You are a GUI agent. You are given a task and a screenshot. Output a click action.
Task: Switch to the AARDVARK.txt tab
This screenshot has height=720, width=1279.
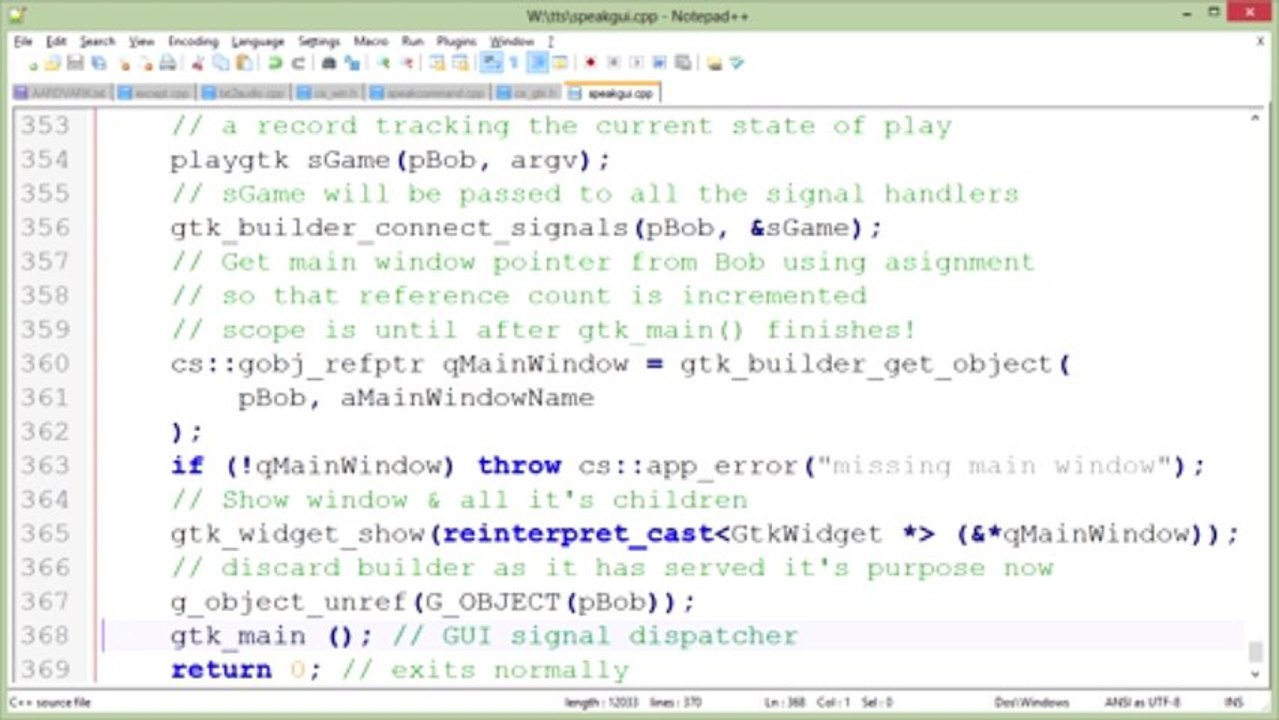[61, 93]
